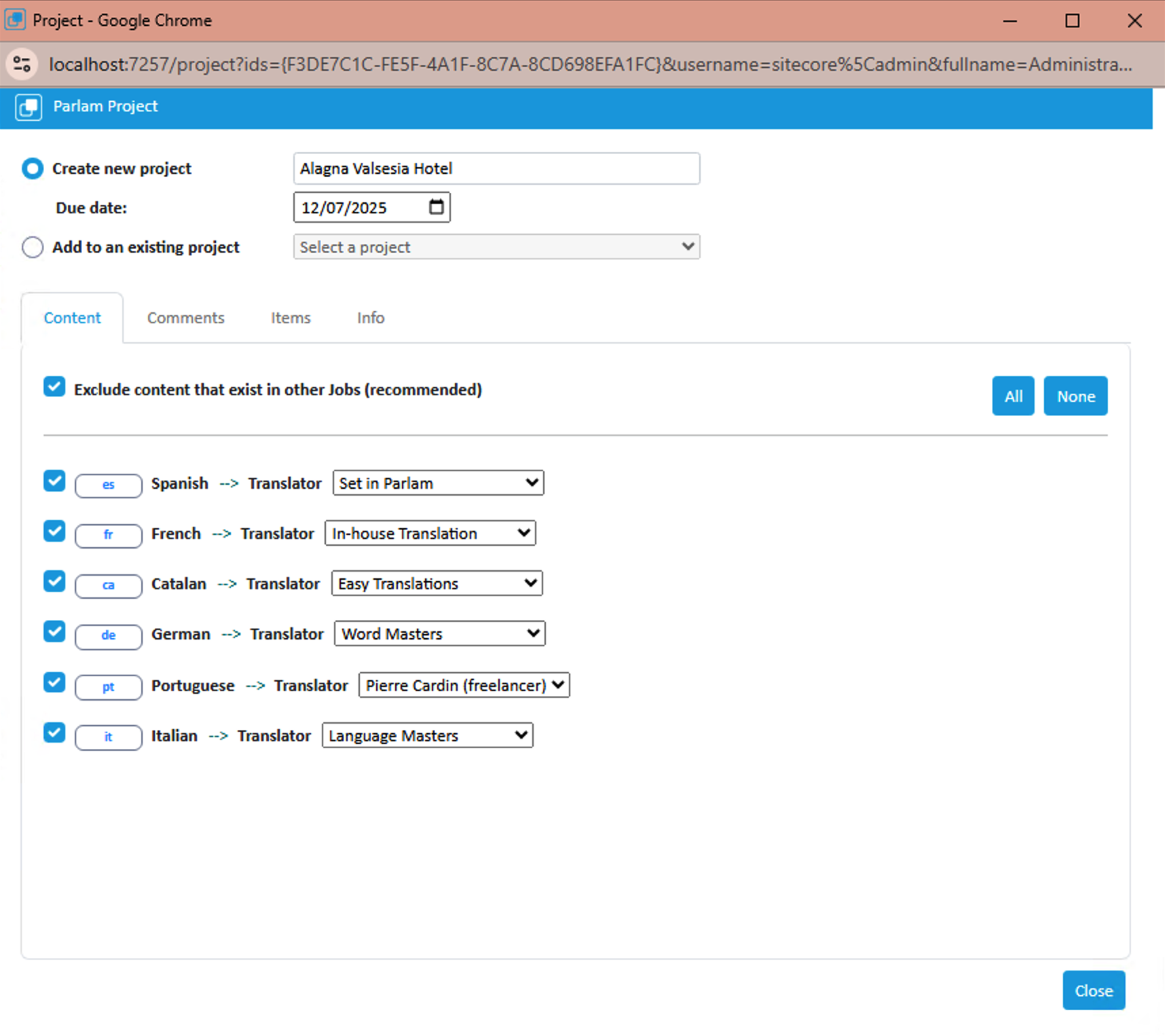Viewport: 1165px width, 1036px height.
Task: Click the Parlam Project logo icon
Action: [x=28, y=107]
